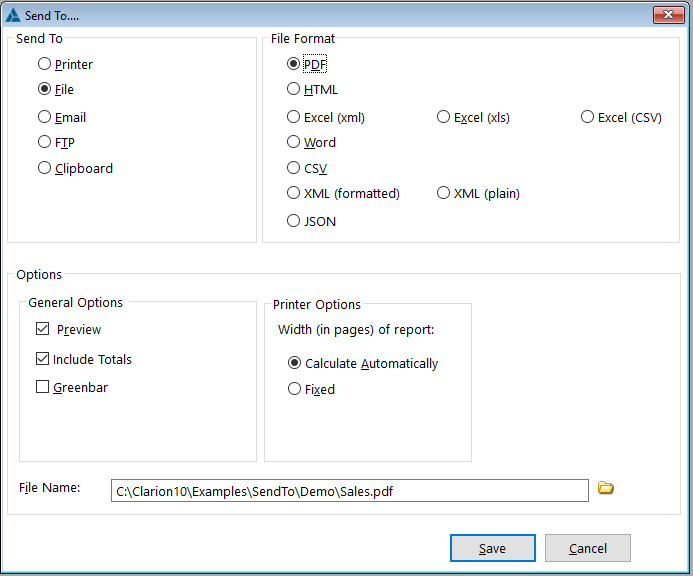Click the folder browse icon beside File Name

click(x=605, y=488)
